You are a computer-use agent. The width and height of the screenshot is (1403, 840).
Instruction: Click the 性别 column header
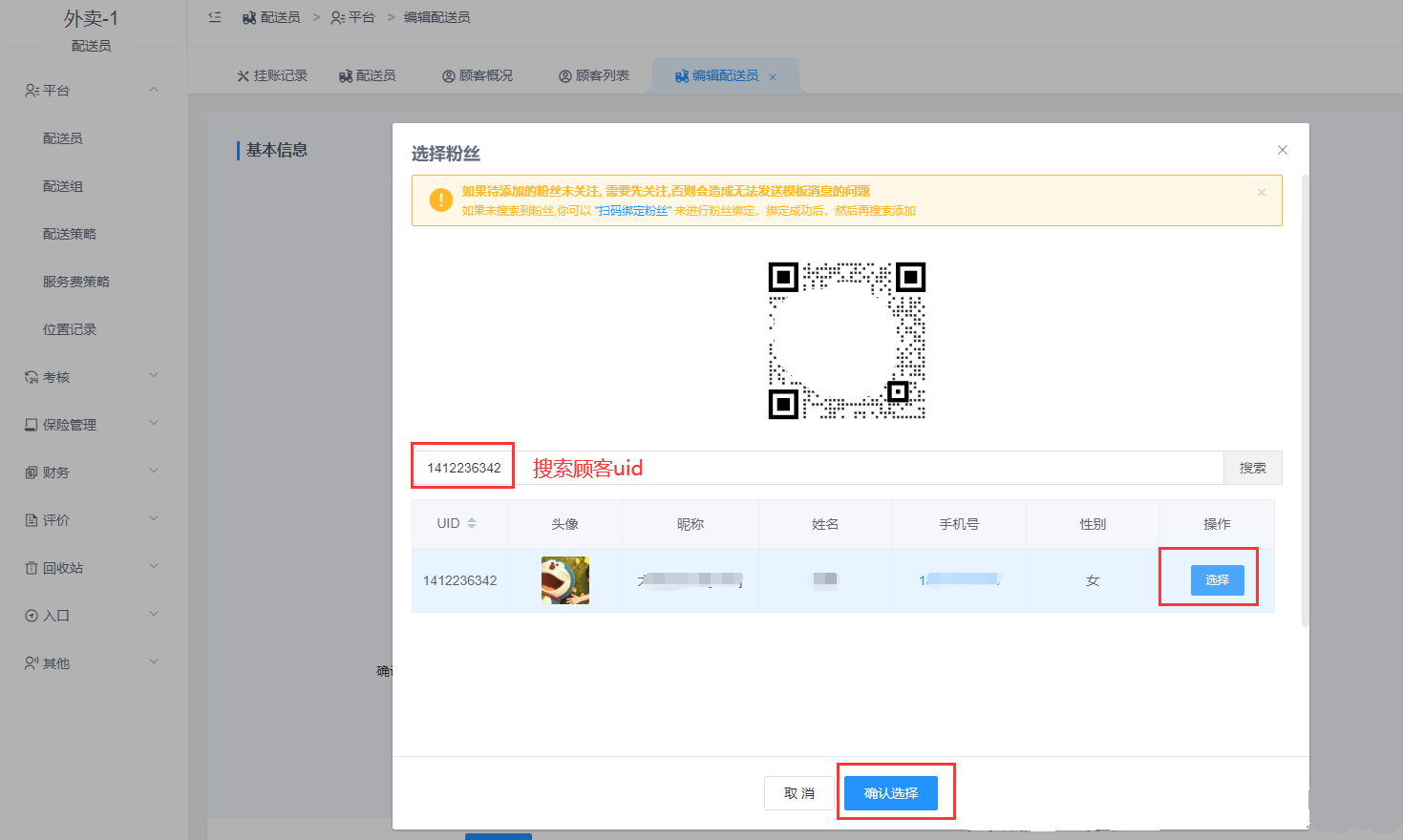1093,524
